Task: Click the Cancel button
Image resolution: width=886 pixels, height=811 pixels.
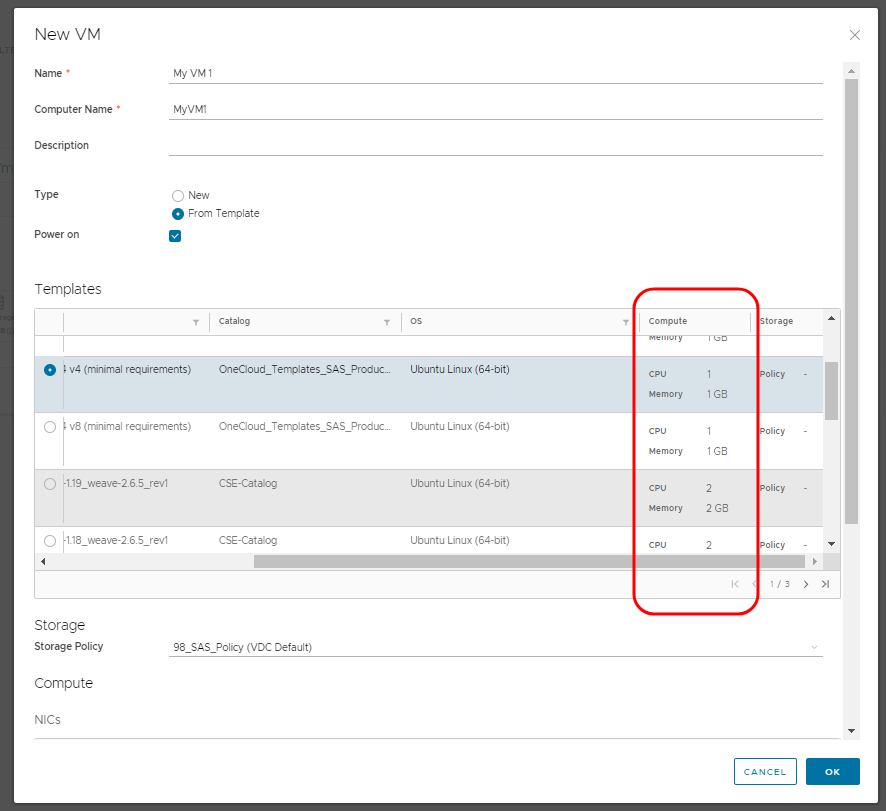Action: click(765, 772)
